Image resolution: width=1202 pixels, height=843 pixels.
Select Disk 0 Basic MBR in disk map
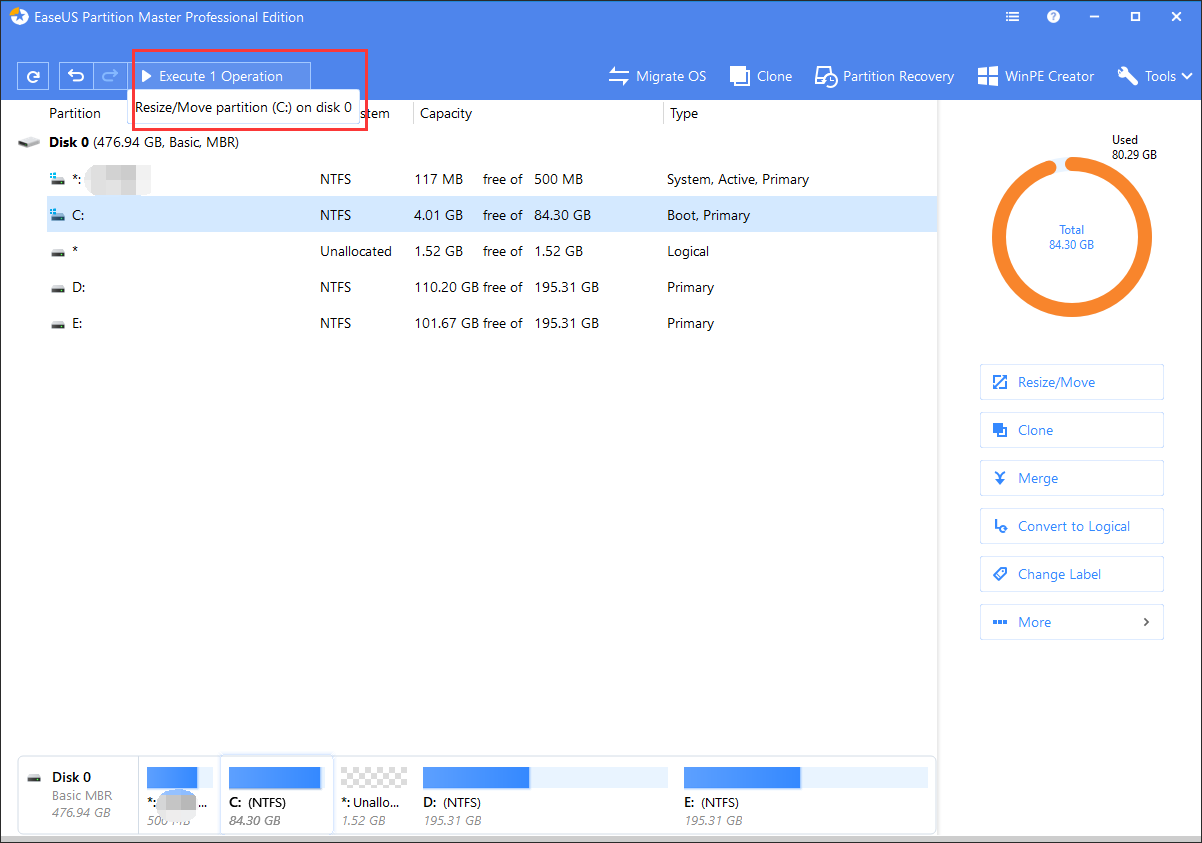79,794
